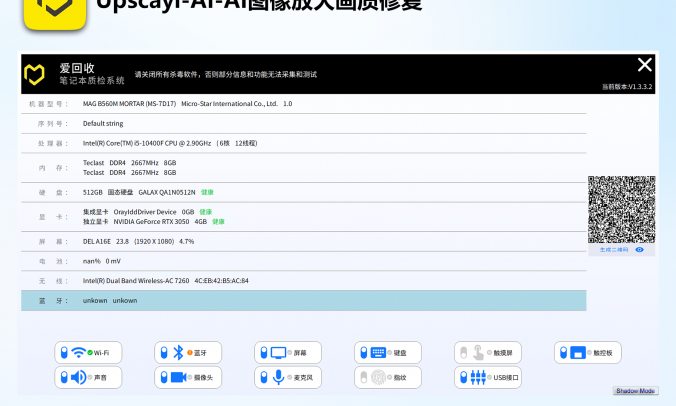Click the '指纹' label text
The width and height of the screenshot is (676, 406).
click(x=400, y=378)
